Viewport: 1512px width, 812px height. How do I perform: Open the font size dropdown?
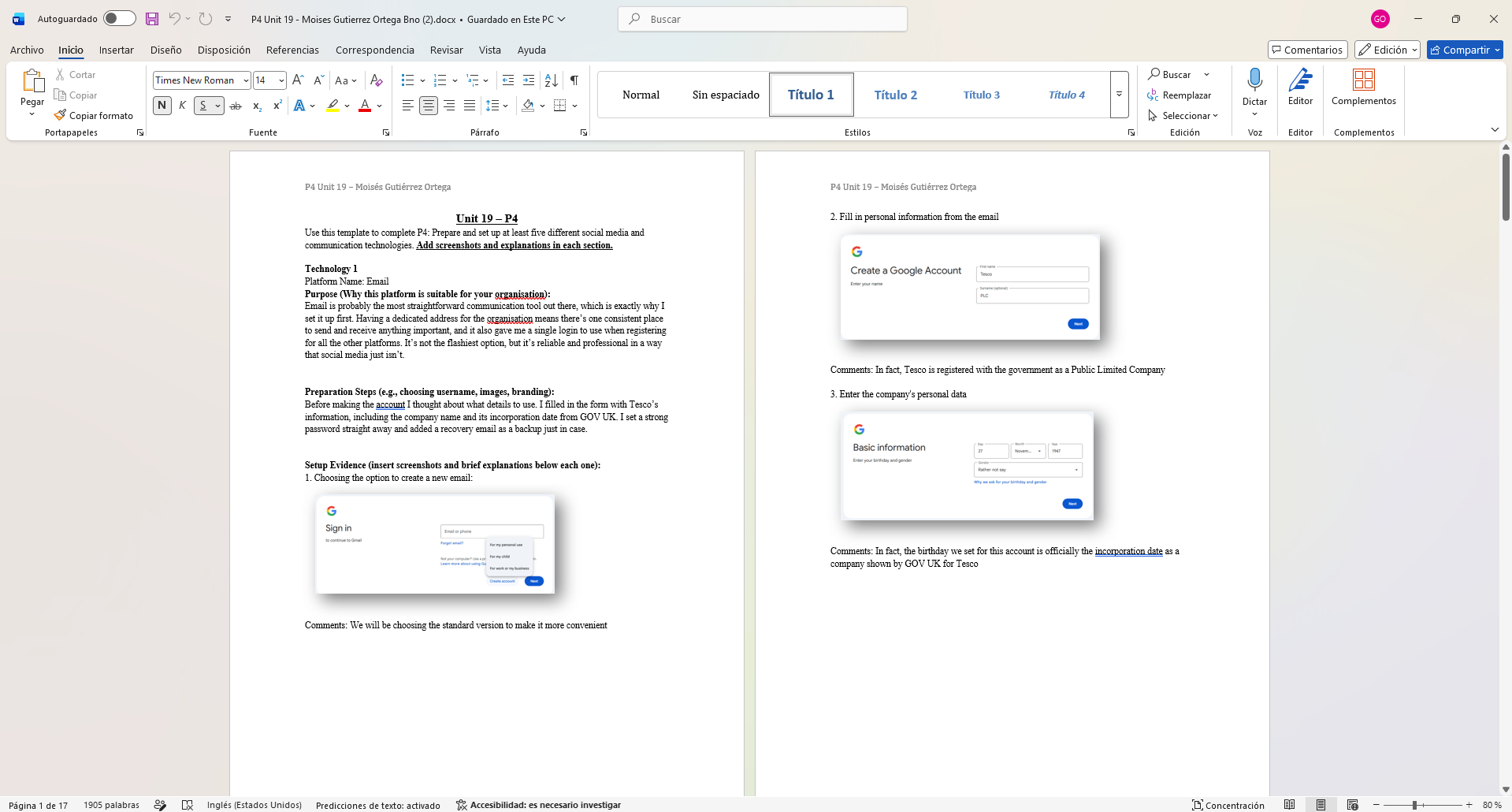[281, 80]
